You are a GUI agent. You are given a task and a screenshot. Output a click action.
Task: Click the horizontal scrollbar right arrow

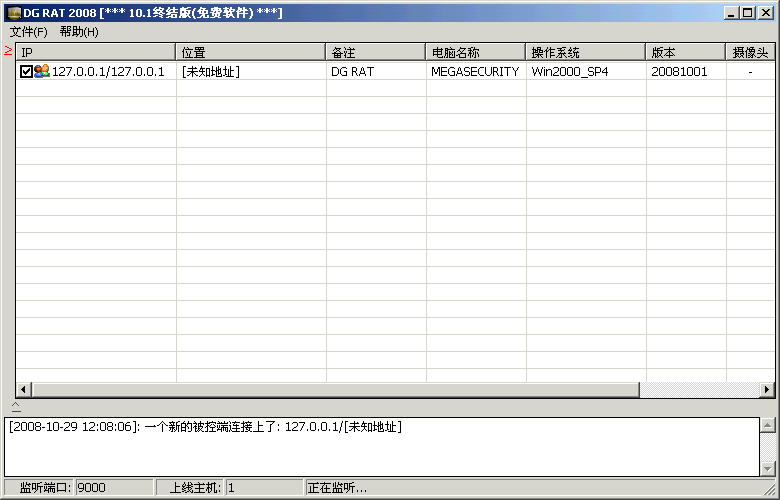(x=767, y=390)
